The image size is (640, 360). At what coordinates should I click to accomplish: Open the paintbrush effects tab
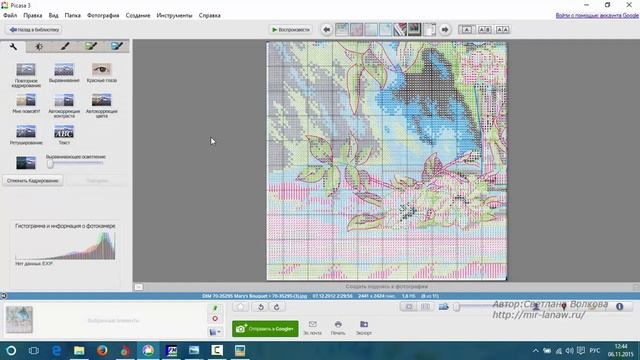coord(64,47)
